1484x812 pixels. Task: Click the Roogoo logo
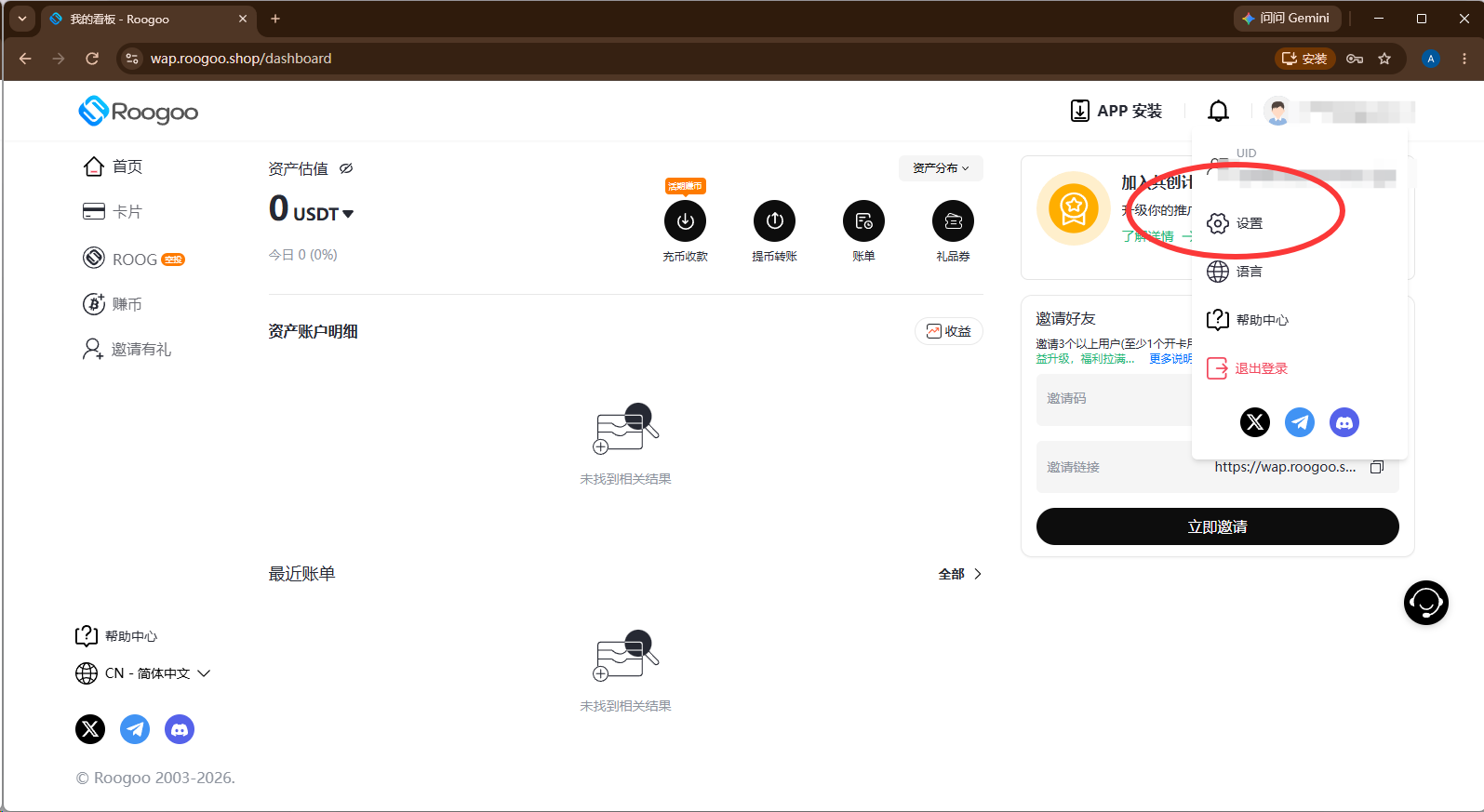click(138, 112)
